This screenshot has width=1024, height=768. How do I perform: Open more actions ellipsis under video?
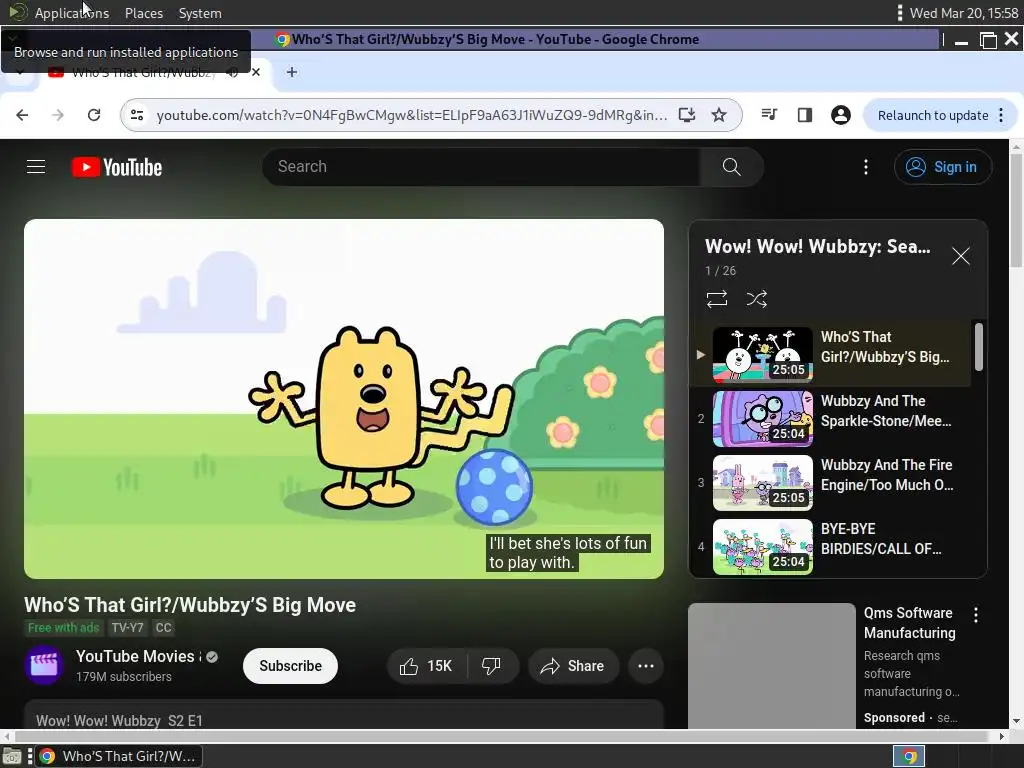tap(646, 666)
